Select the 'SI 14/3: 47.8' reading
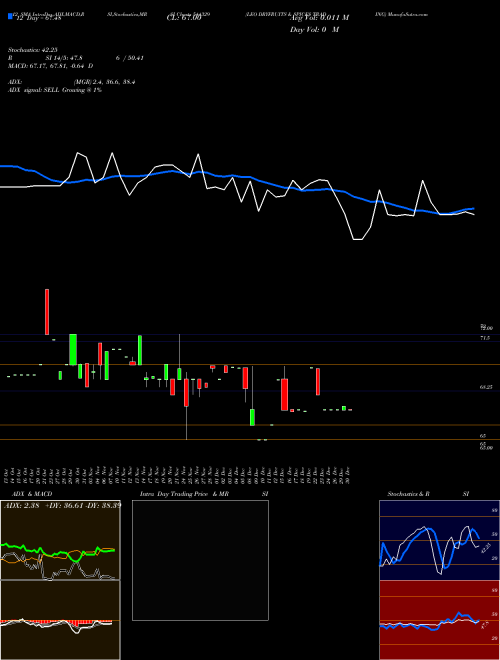 click(64, 58)
